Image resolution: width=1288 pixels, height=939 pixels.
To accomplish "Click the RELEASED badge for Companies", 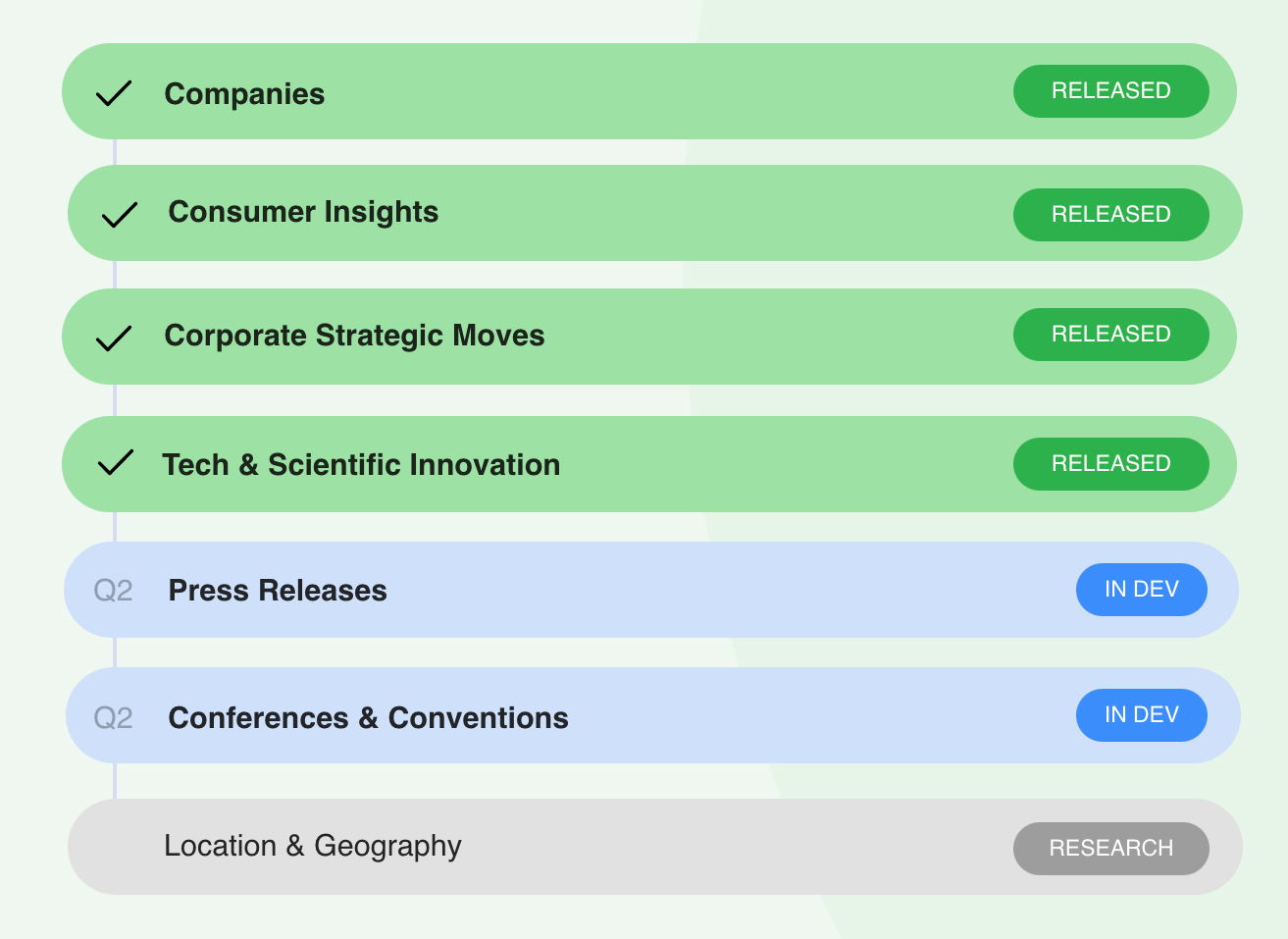I will 1111,91.
